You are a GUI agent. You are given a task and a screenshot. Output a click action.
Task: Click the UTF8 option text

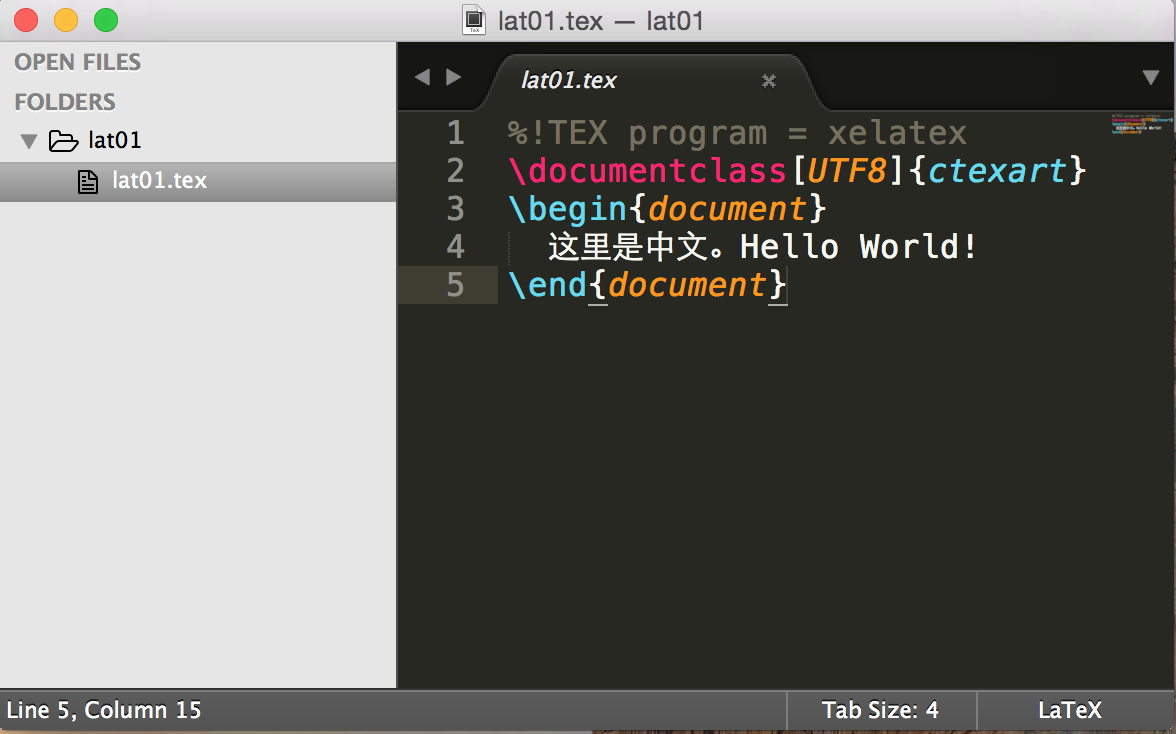[x=848, y=171]
